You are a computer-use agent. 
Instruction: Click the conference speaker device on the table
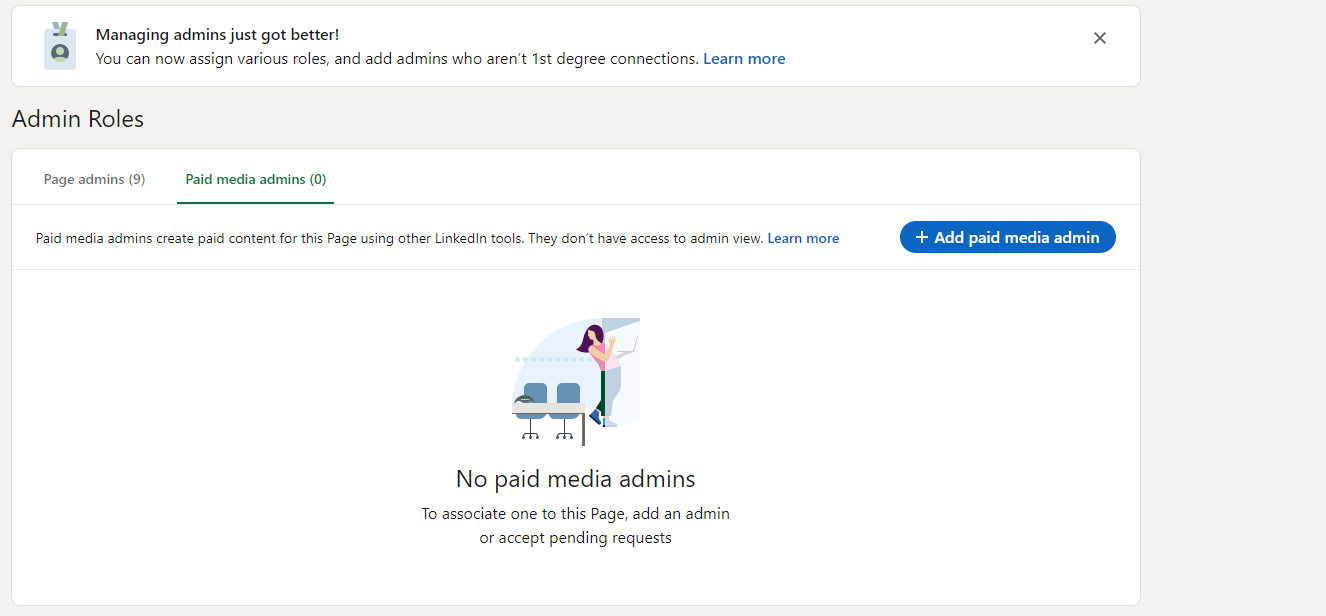tap(523, 400)
